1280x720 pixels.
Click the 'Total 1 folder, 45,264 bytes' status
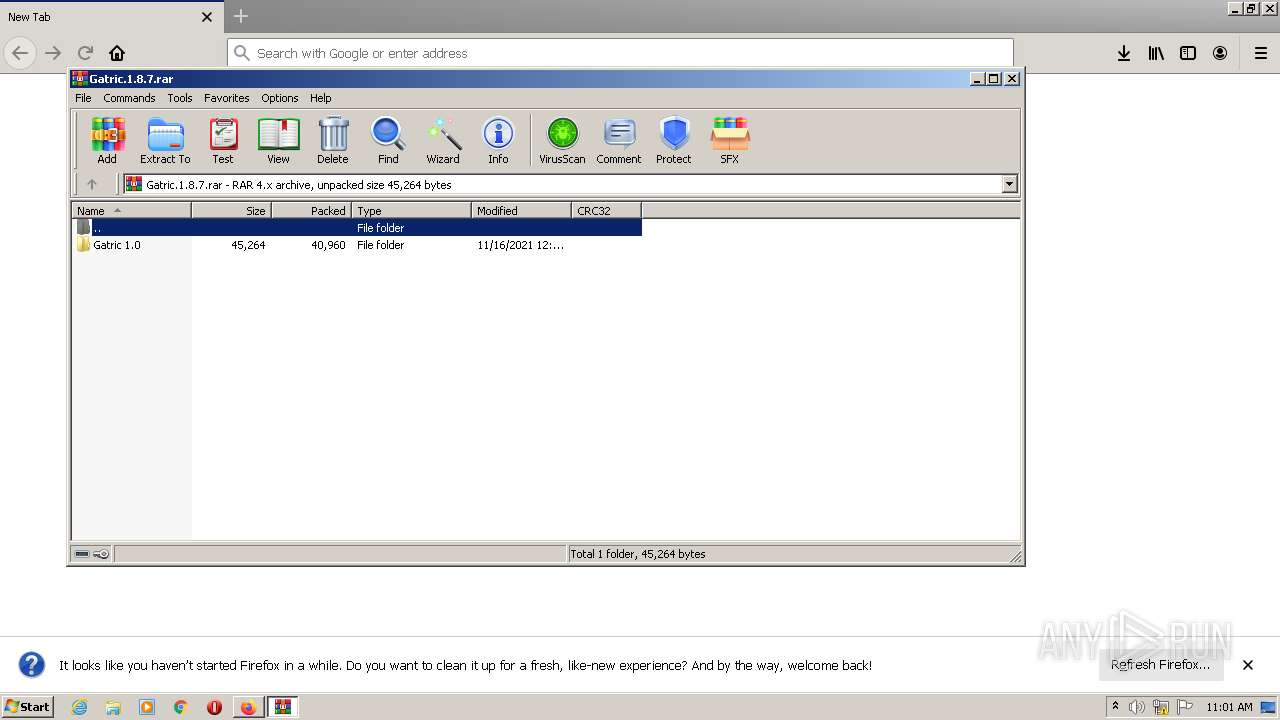click(x=638, y=554)
